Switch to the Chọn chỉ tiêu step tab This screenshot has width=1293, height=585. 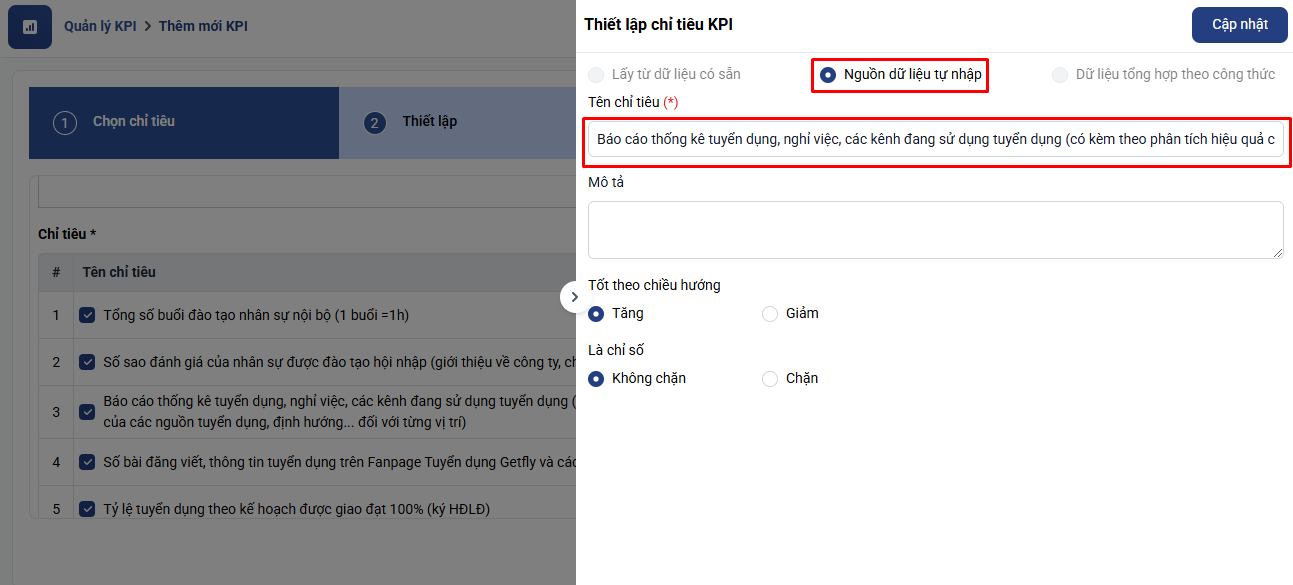pos(134,122)
